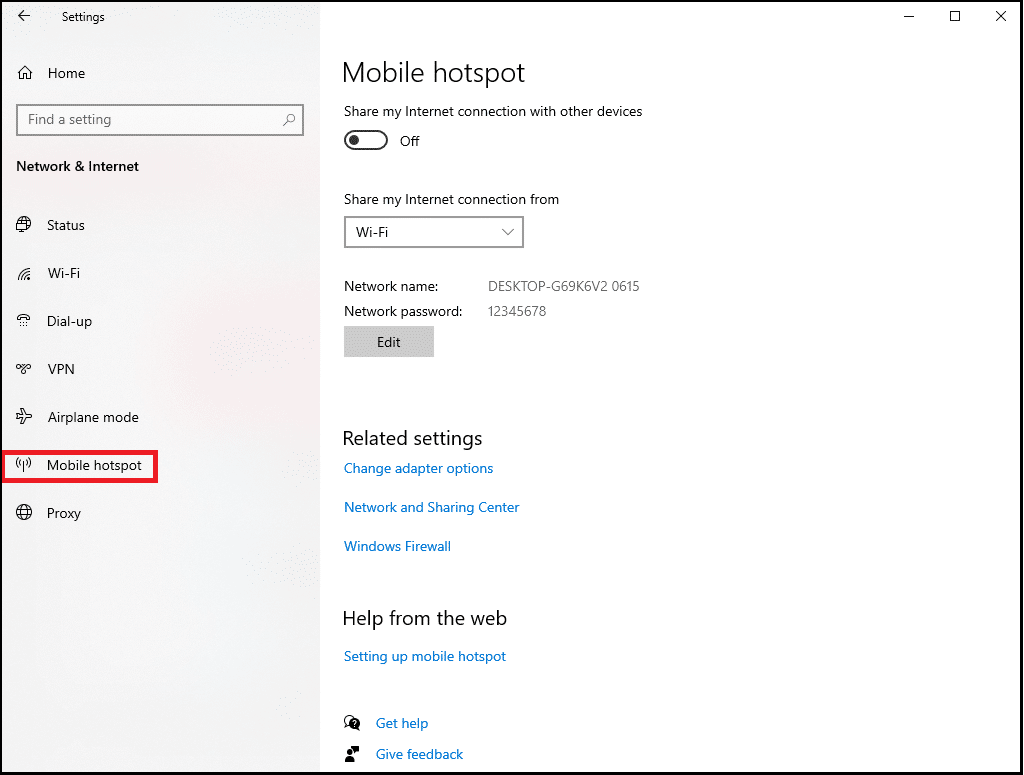Click the Dial-up icon
This screenshot has width=1024, height=775.
tap(24, 321)
